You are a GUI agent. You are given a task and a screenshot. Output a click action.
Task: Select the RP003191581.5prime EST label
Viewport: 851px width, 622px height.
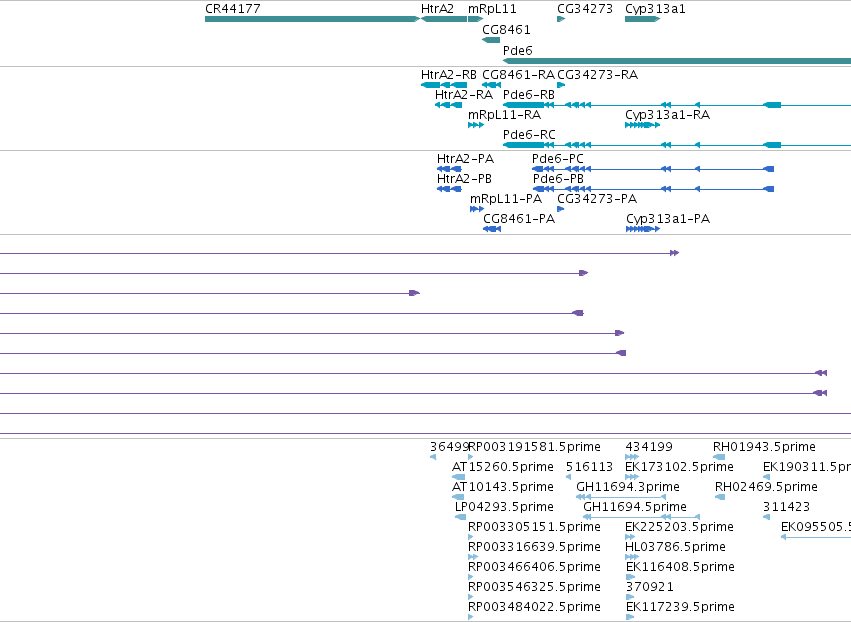point(535,447)
